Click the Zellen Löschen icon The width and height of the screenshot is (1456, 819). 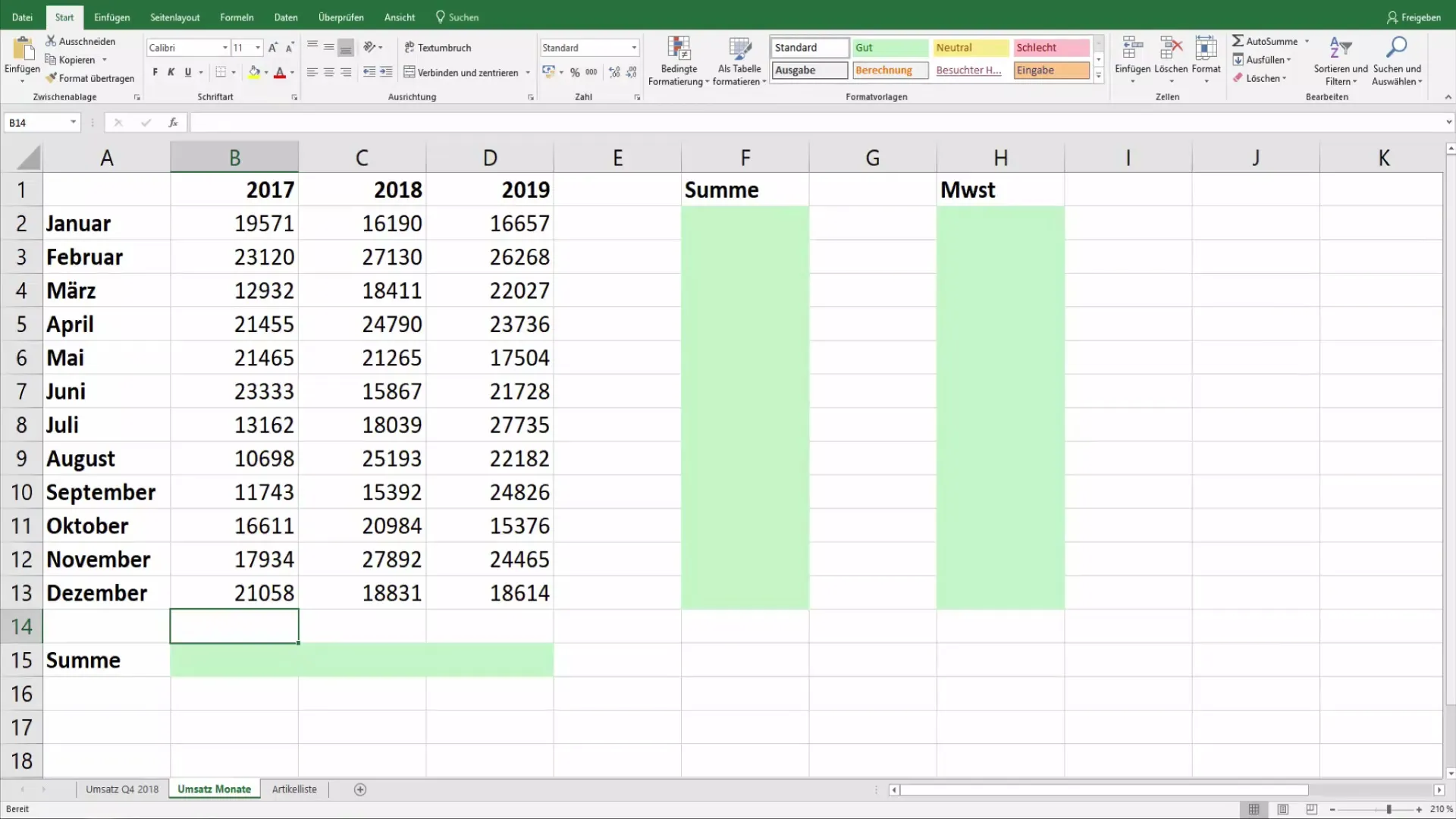pos(1171,48)
